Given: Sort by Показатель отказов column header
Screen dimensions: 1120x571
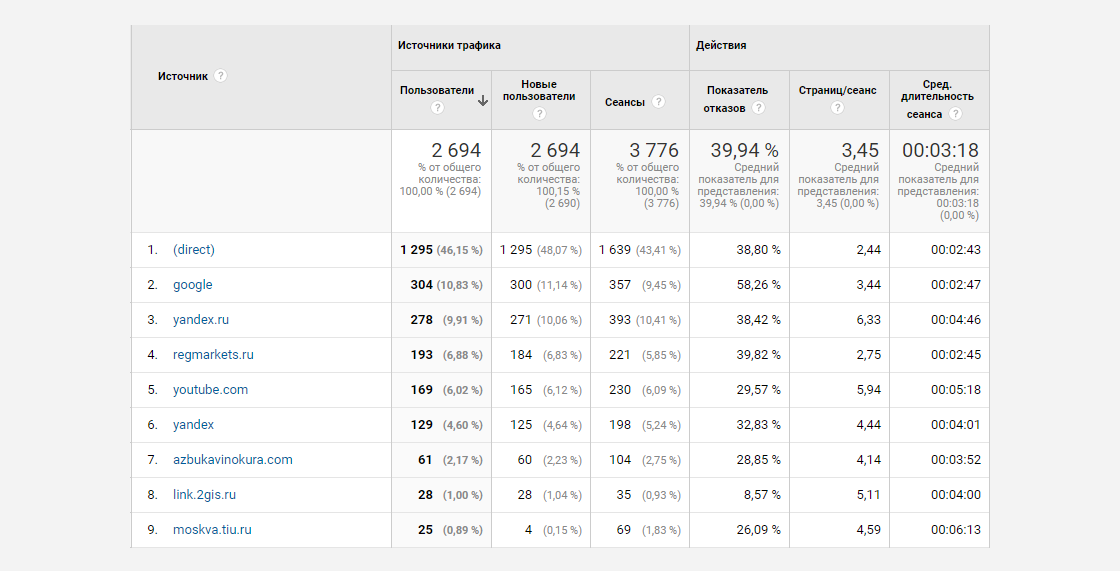Looking at the screenshot, I should (x=737, y=99).
